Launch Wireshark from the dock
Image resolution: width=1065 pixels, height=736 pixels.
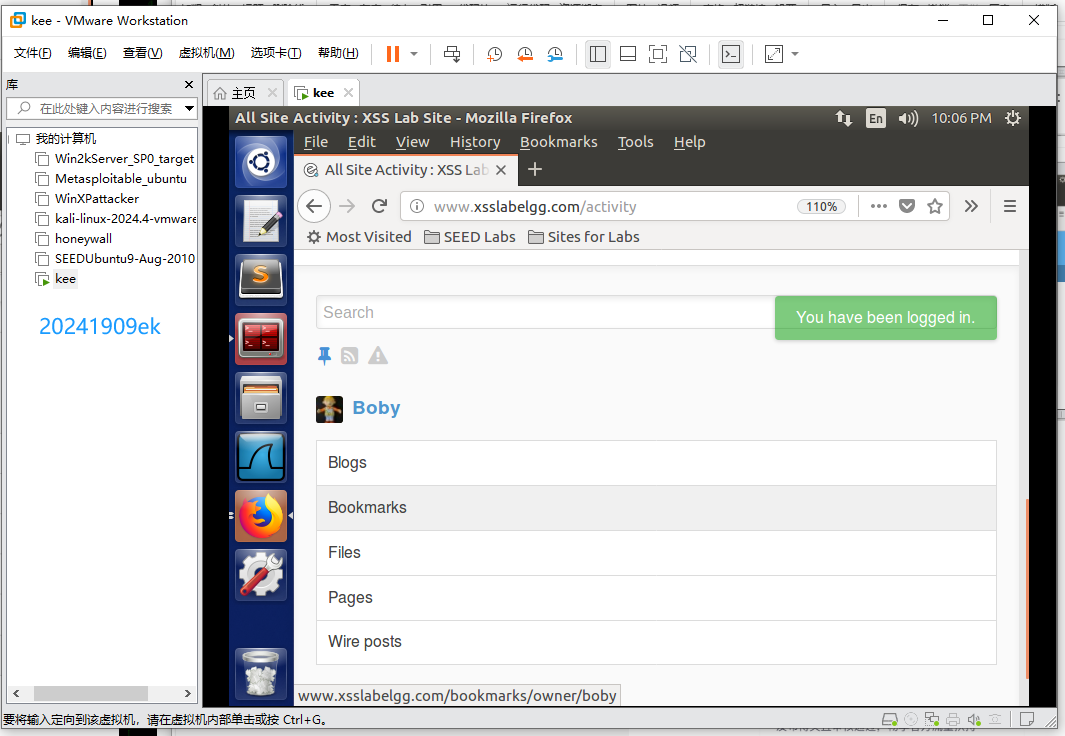point(261,457)
